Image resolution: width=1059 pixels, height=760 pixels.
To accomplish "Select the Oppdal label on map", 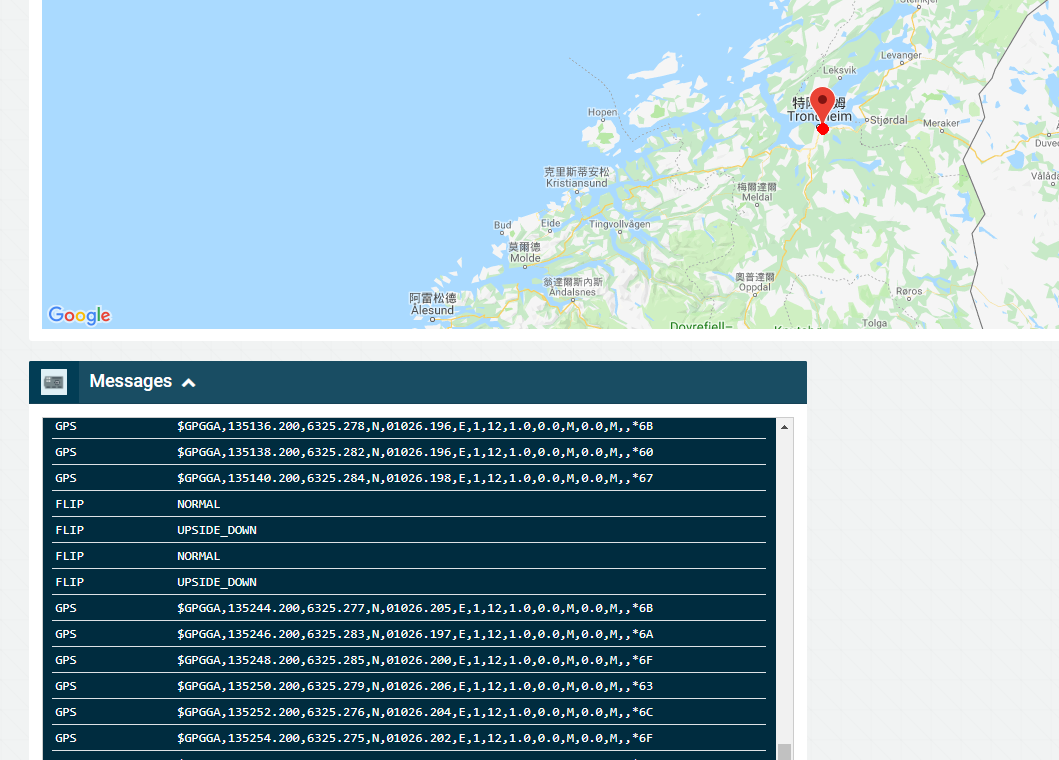I will pyautogui.click(x=755, y=286).
